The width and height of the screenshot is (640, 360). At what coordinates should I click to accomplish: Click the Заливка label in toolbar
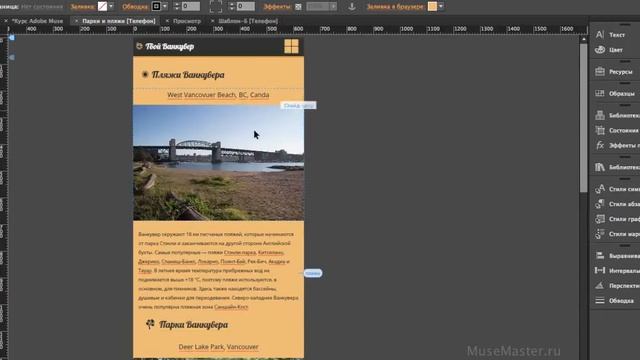[83, 7]
